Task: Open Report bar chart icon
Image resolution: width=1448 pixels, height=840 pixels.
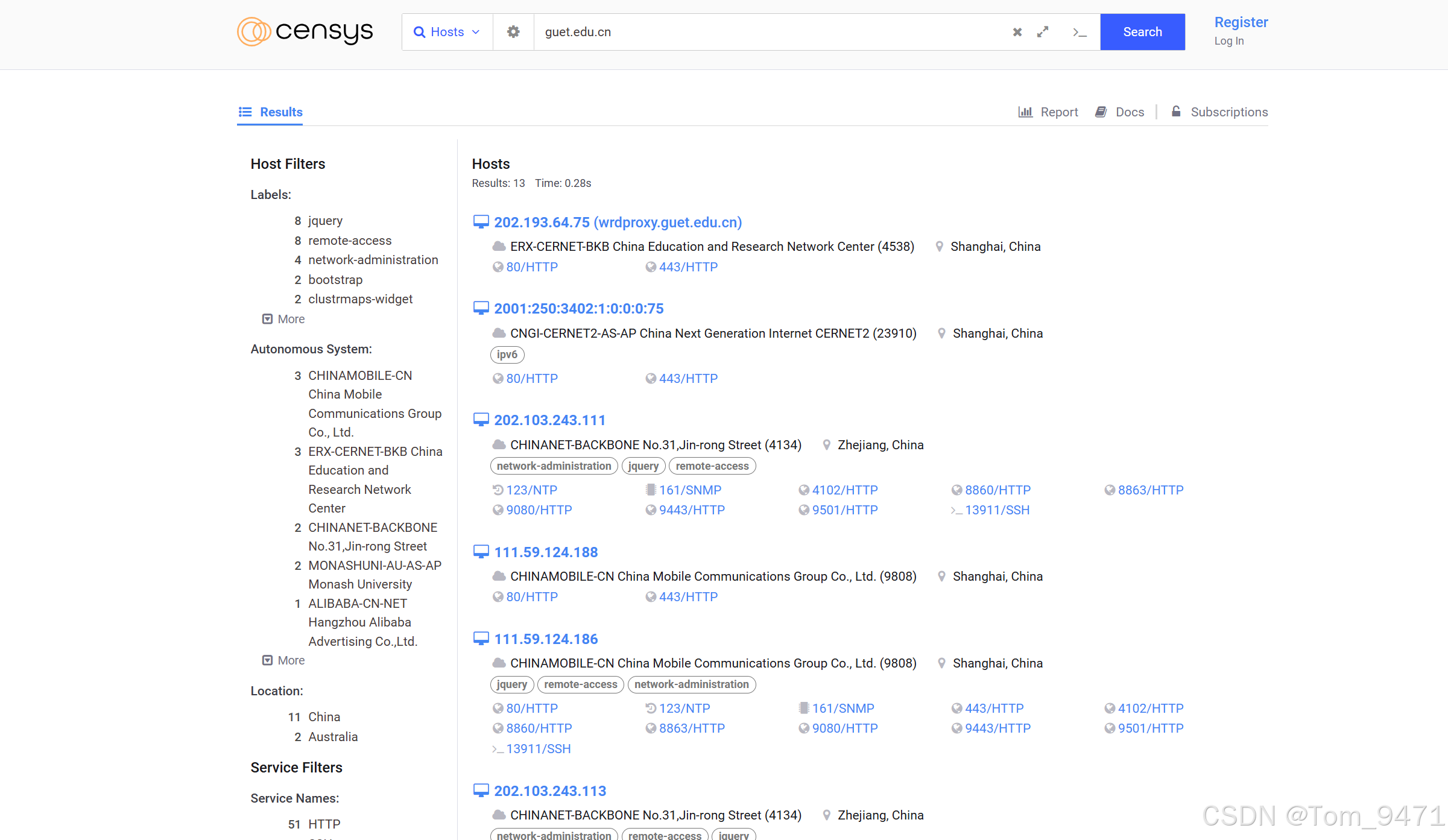Action: click(1025, 112)
